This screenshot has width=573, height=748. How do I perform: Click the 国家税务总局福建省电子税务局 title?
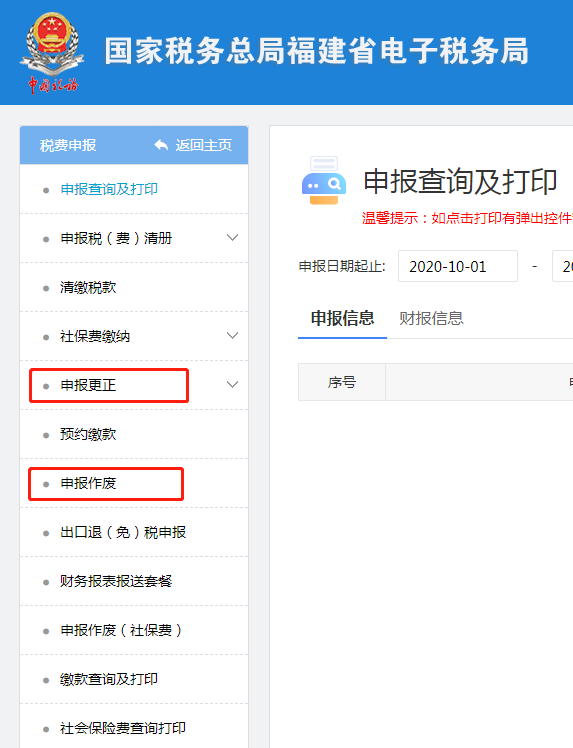click(x=317, y=51)
